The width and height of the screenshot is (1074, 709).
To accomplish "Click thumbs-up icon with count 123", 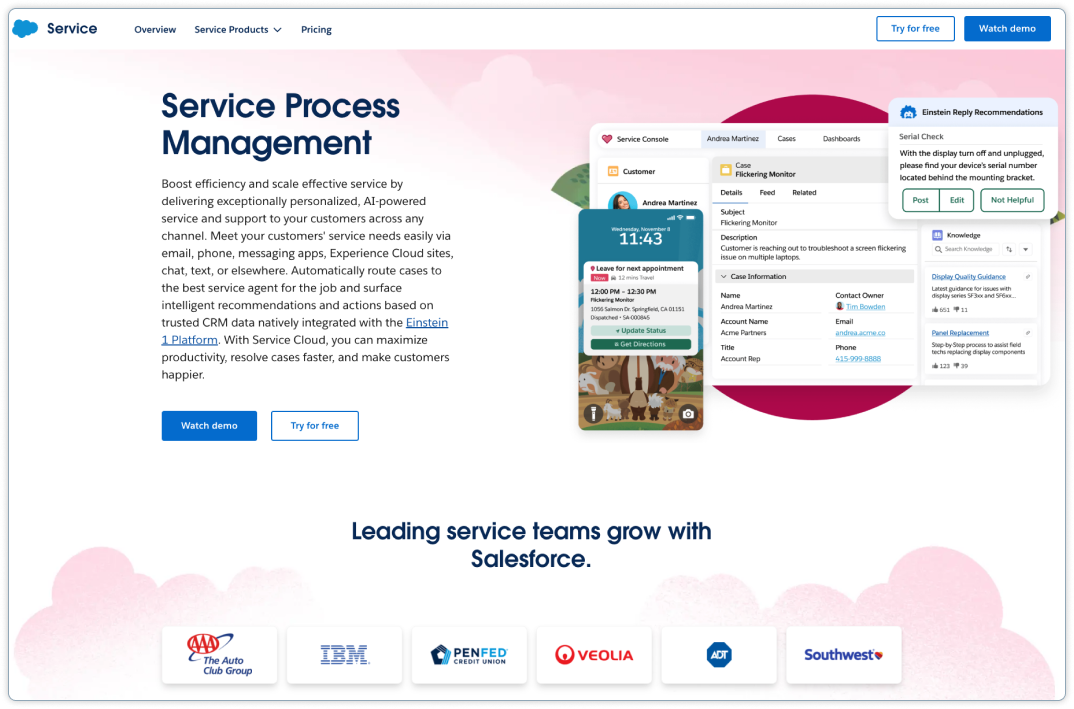I will [935, 366].
